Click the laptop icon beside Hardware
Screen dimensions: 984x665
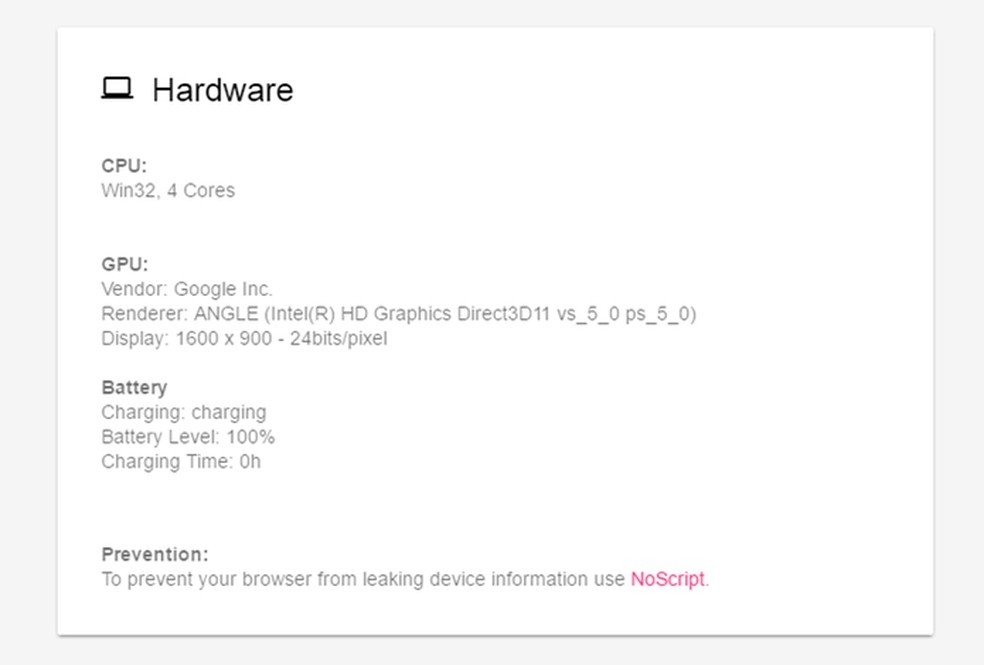click(117, 89)
